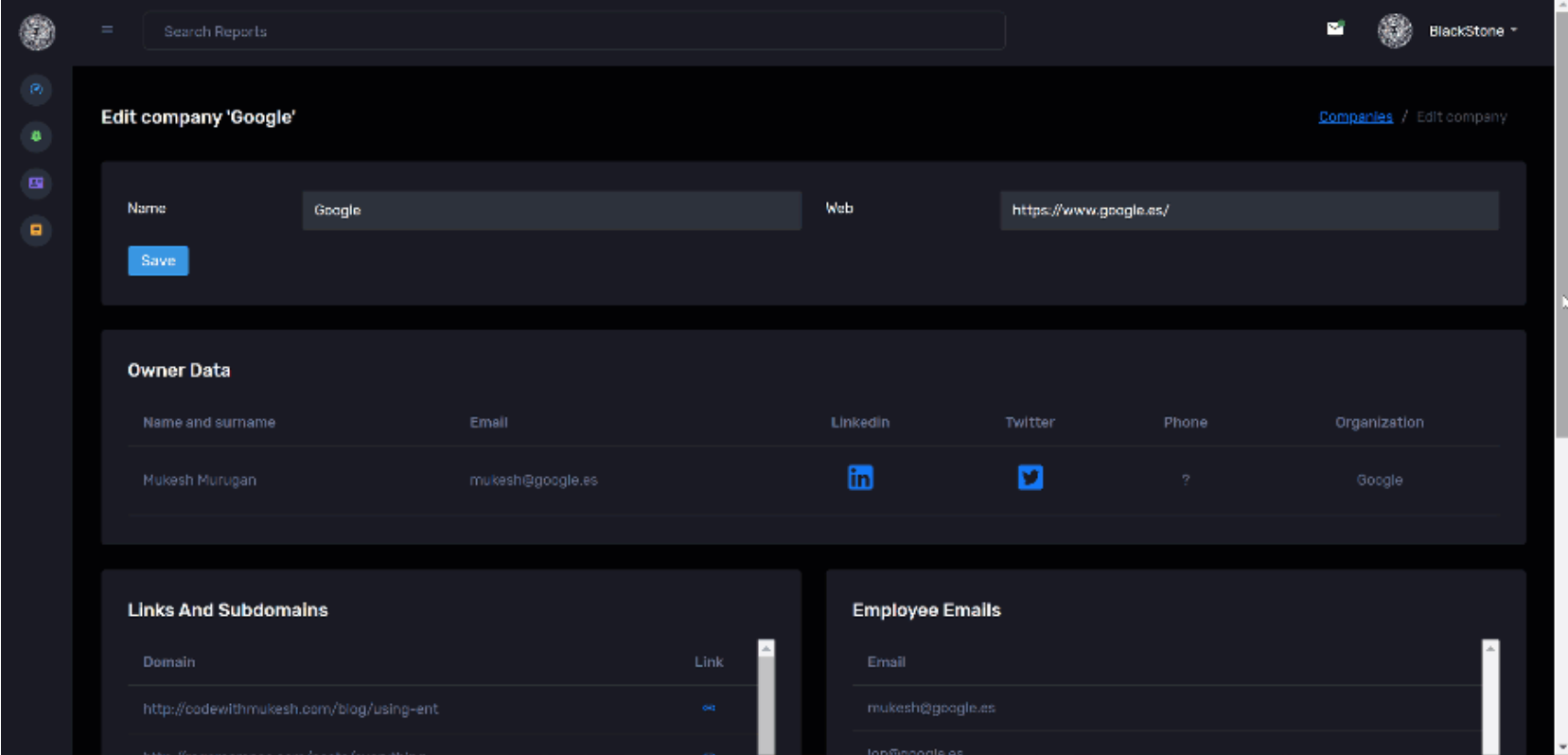Click the Phone cell '?'
Viewport: 1568px width, 755px height.
tap(1186, 480)
